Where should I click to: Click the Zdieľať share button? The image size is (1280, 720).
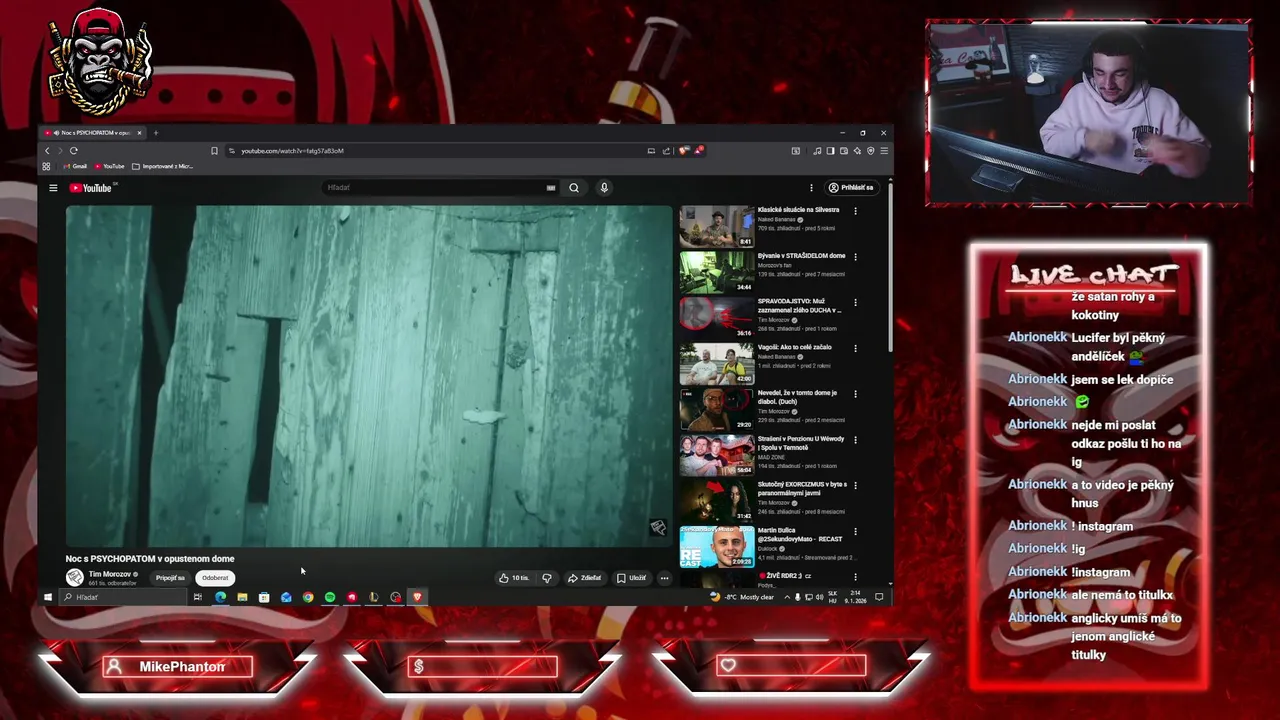585,578
